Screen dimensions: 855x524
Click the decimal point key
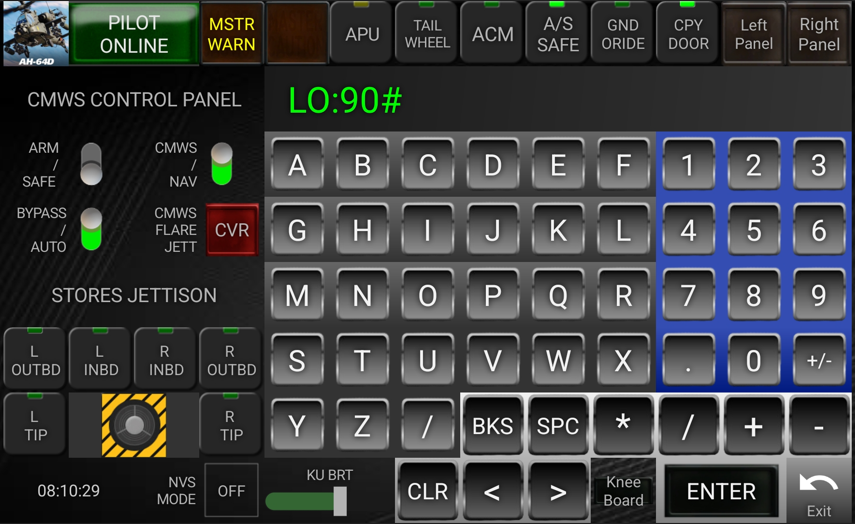[688, 360]
